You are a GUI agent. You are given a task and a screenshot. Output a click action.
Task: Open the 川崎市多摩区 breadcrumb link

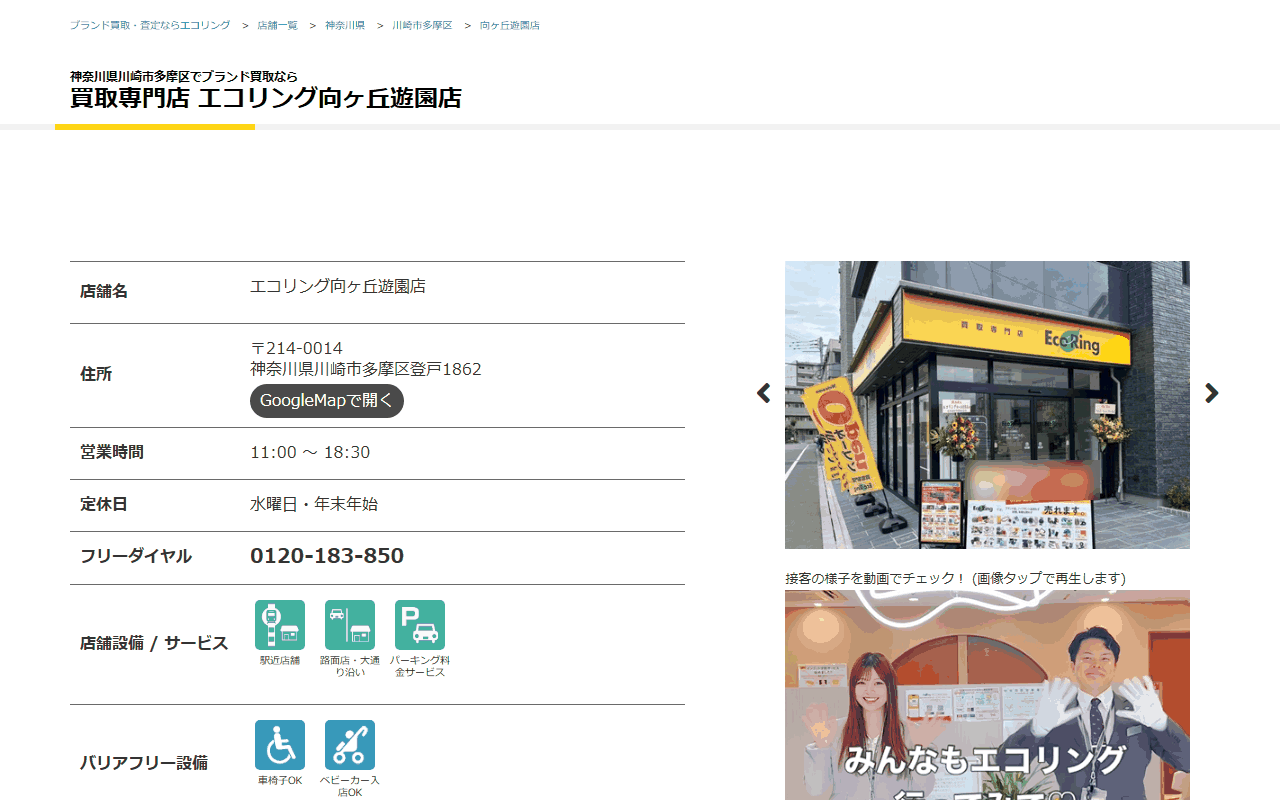(x=422, y=25)
